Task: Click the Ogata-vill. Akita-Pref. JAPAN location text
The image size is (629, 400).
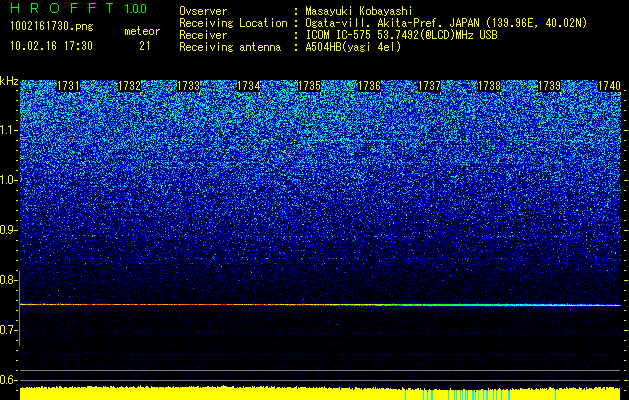Action: [x=446, y=23]
